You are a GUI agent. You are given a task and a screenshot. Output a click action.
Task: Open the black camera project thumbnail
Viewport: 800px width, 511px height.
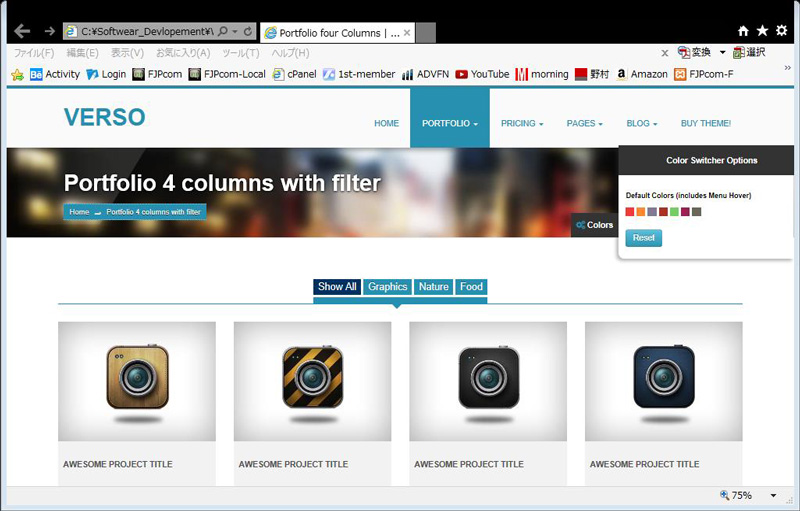click(488, 381)
